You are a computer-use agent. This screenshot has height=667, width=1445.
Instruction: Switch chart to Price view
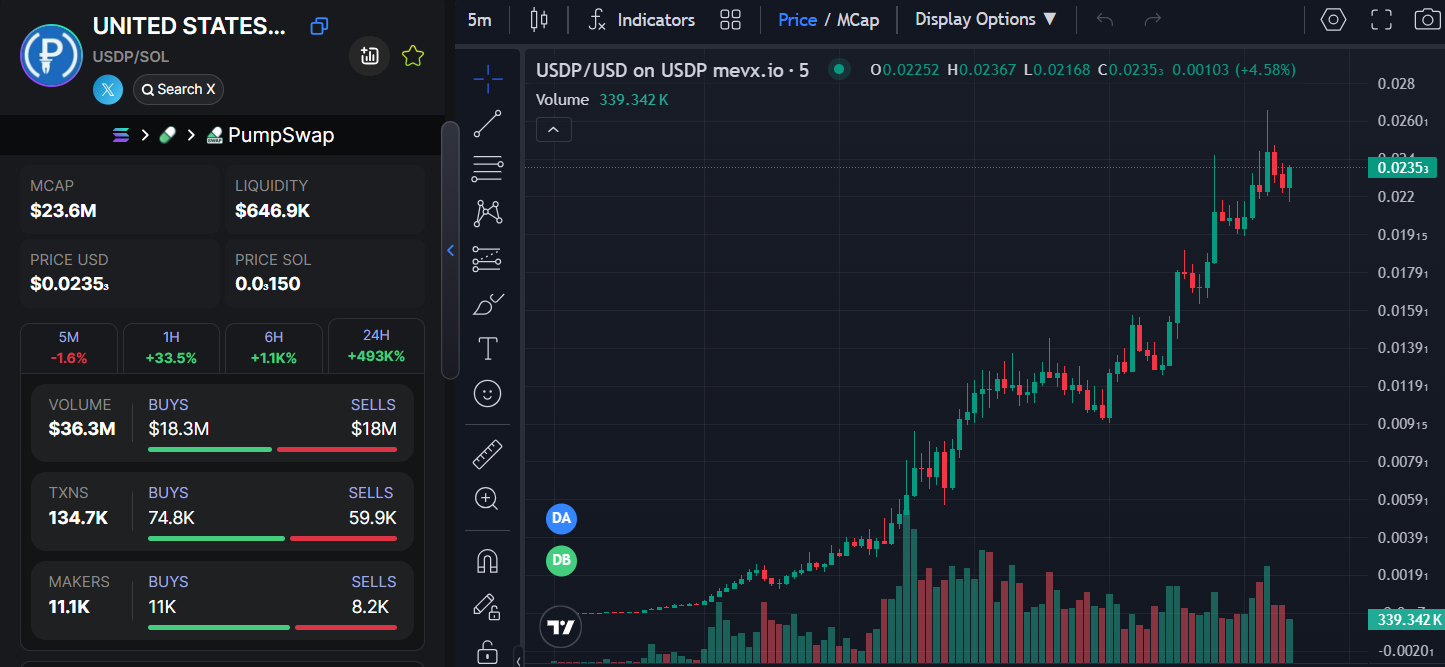click(x=798, y=20)
